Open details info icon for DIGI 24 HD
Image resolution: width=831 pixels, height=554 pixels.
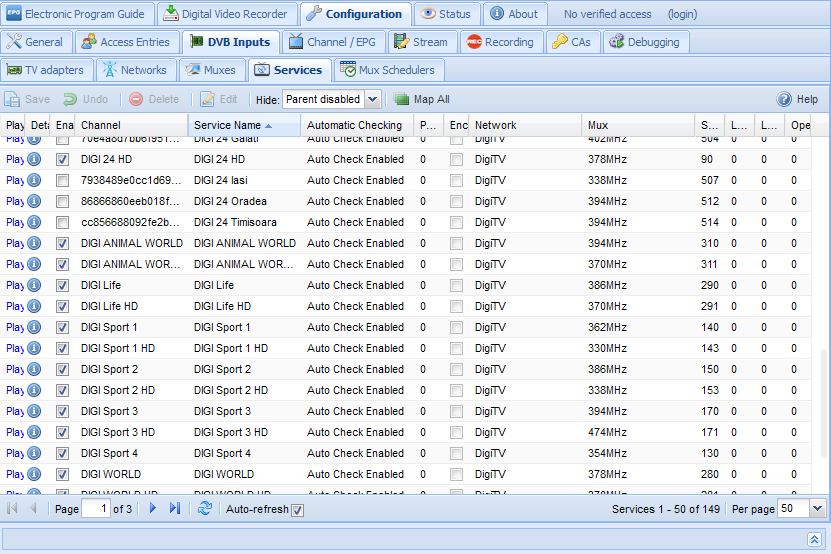pyautogui.click(x=34, y=159)
